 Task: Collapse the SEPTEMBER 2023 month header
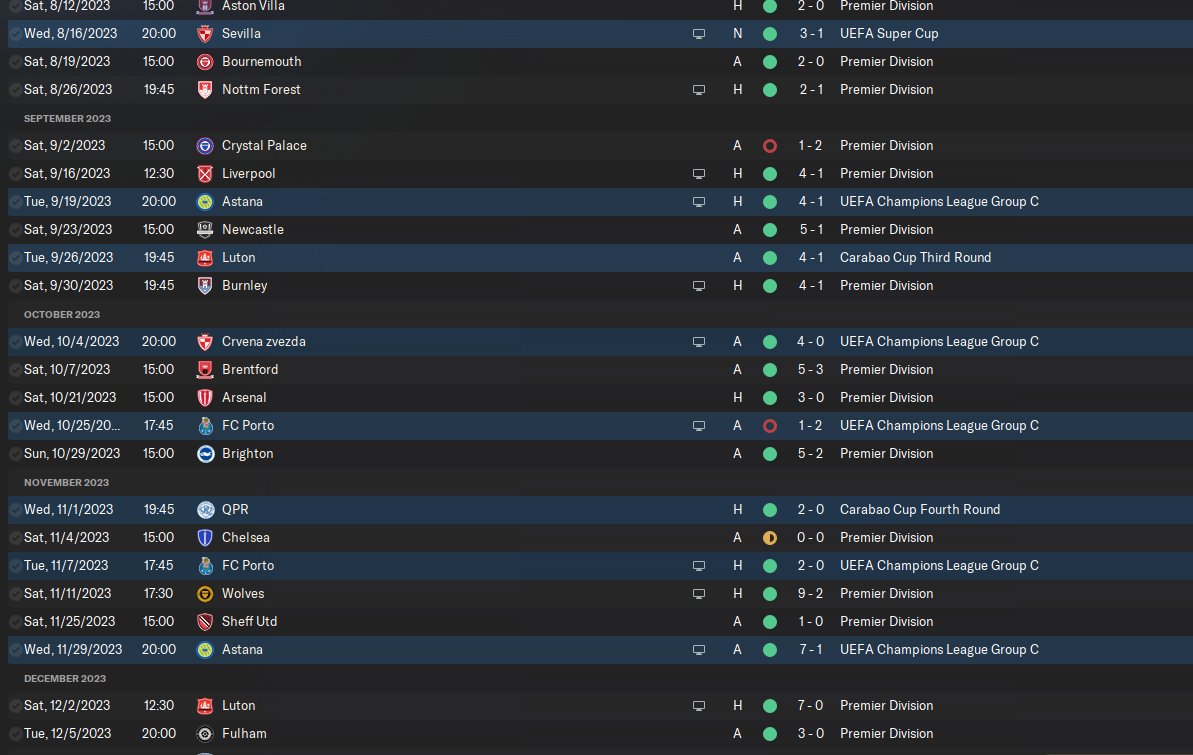tap(67, 118)
